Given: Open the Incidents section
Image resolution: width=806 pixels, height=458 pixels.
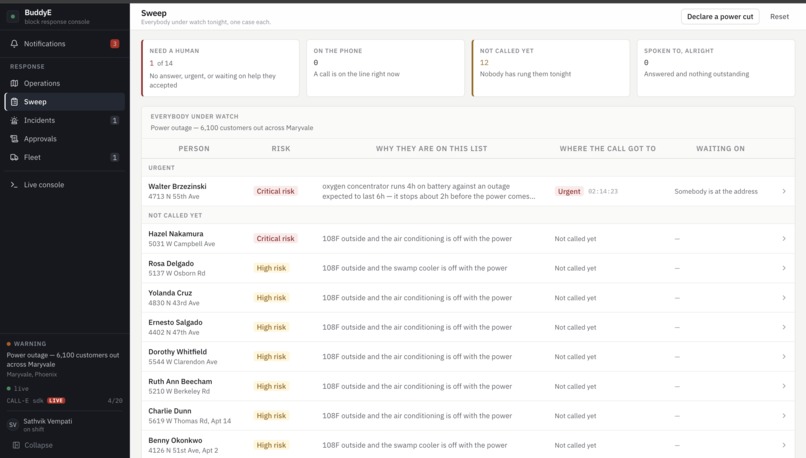Looking at the screenshot, I should click(65, 120).
